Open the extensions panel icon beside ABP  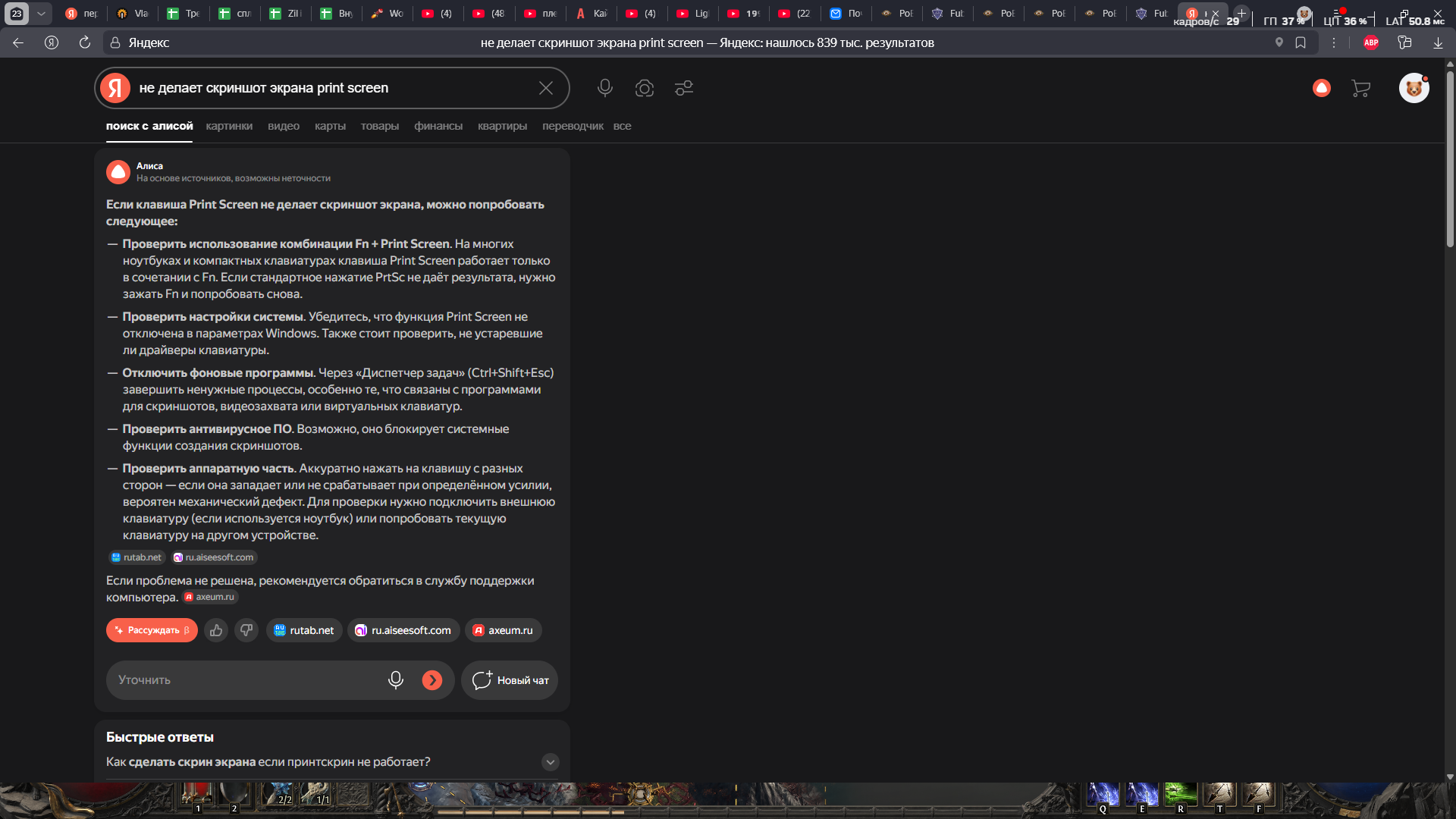[1404, 42]
